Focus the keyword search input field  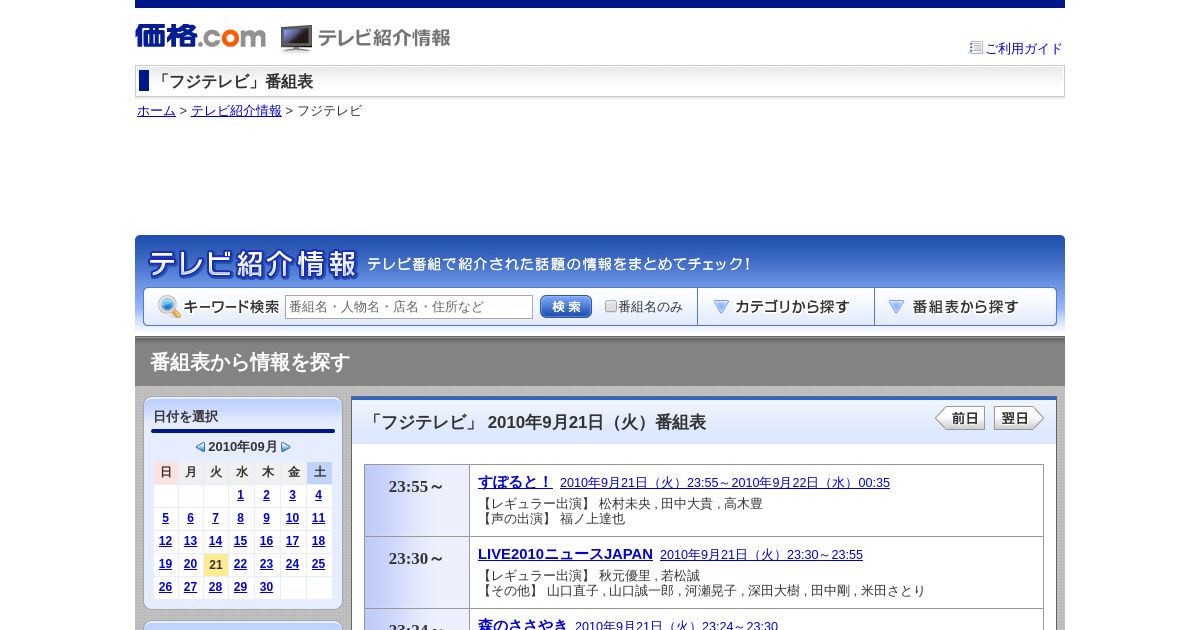pos(409,307)
